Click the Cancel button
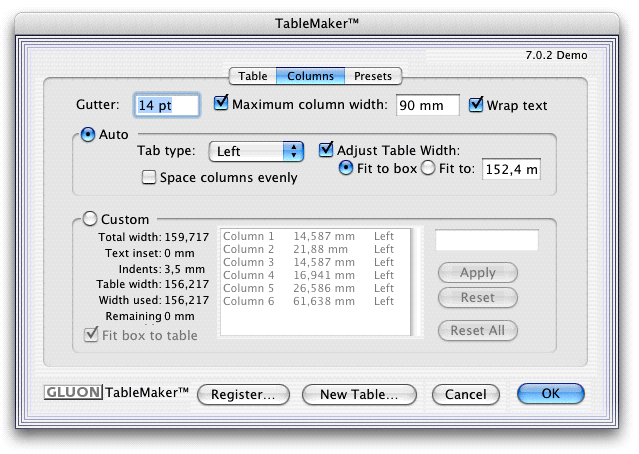 click(x=466, y=394)
